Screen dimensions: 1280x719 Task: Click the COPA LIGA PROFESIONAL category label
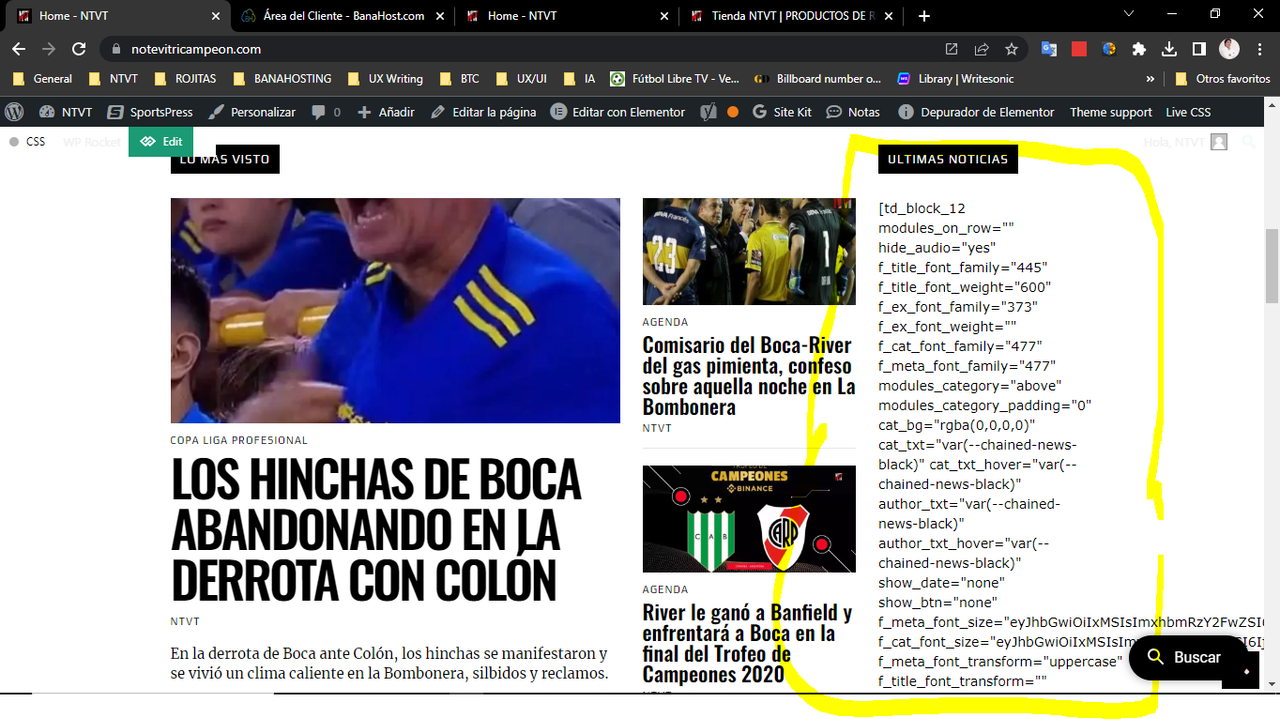coord(239,440)
